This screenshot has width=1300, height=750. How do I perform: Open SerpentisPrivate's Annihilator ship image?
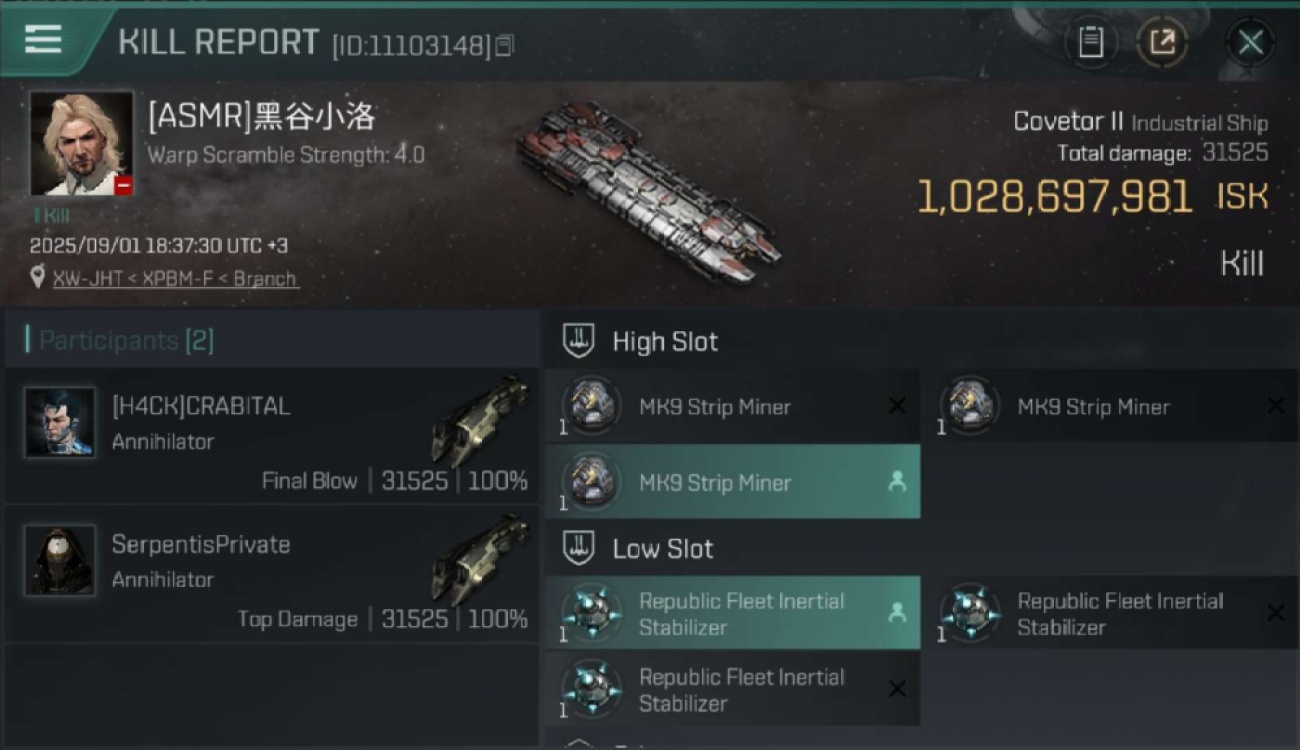tap(480, 558)
